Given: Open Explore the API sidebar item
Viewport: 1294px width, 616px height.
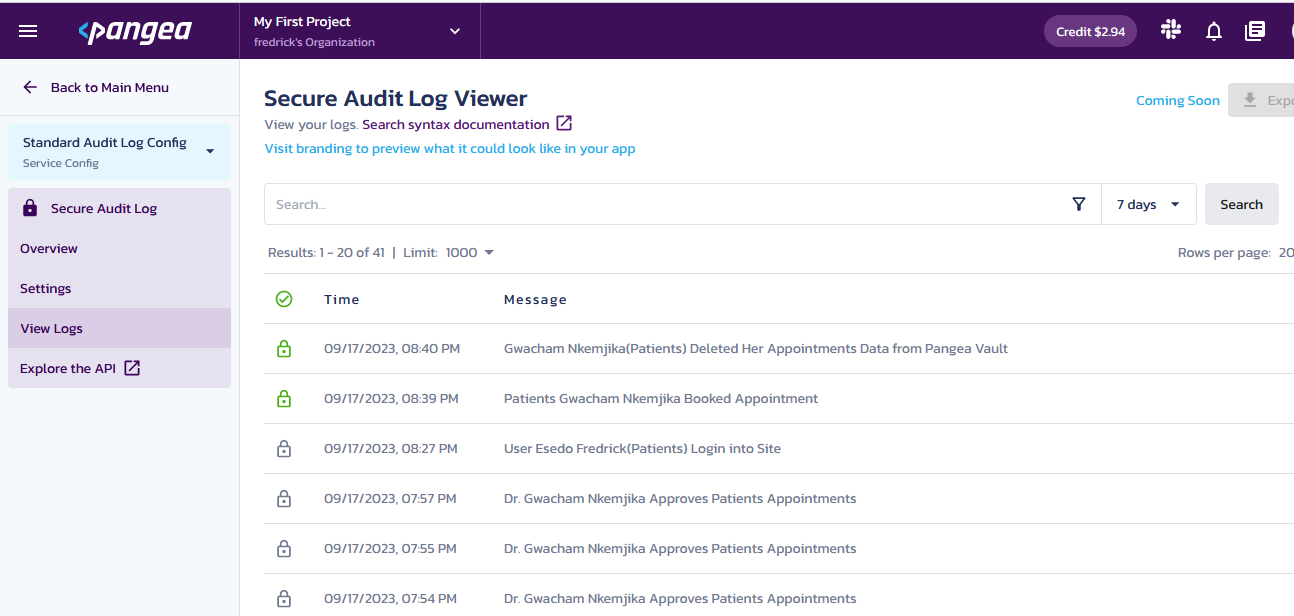Looking at the screenshot, I should click(119, 368).
